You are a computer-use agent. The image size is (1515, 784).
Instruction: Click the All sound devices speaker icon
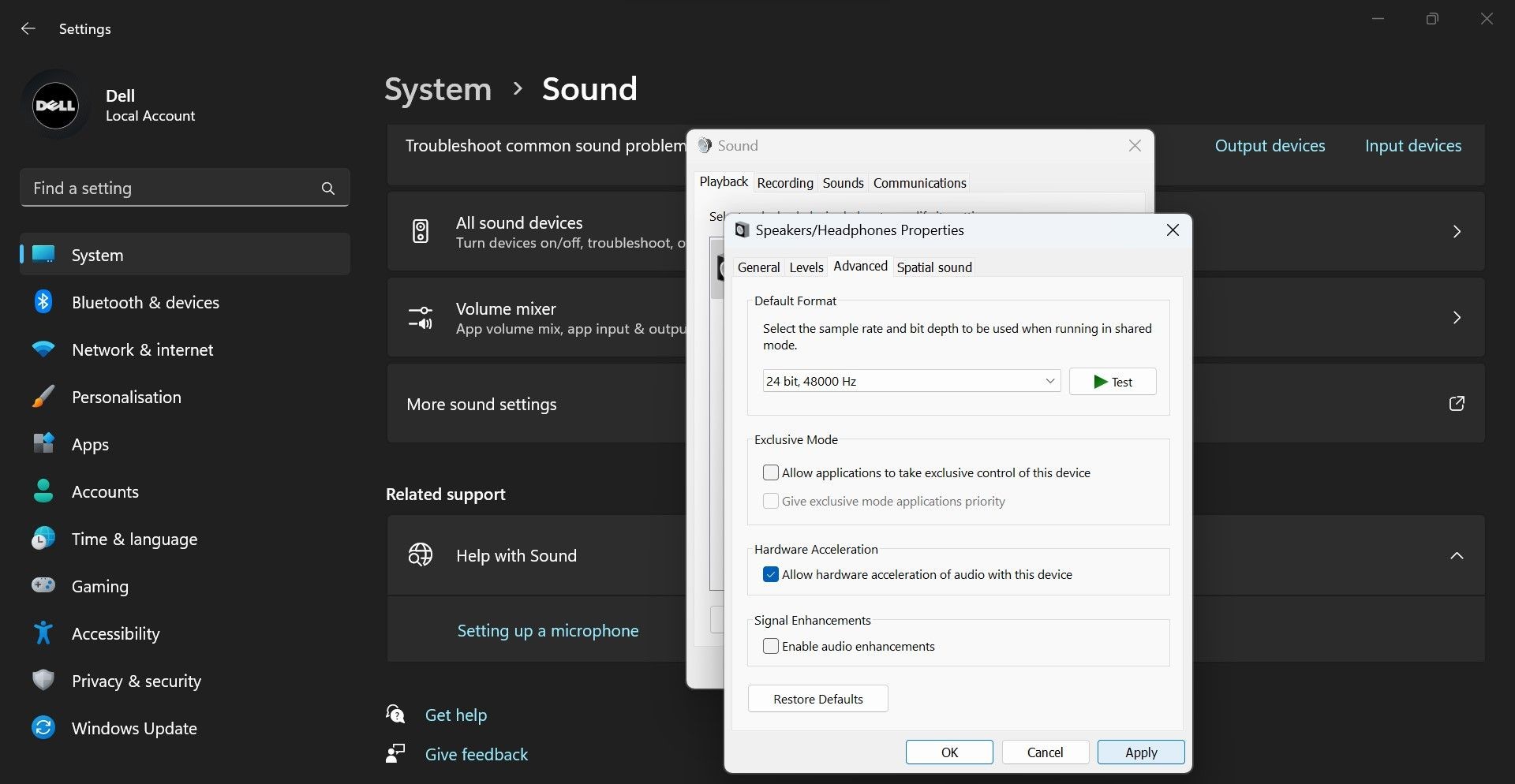[421, 231]
